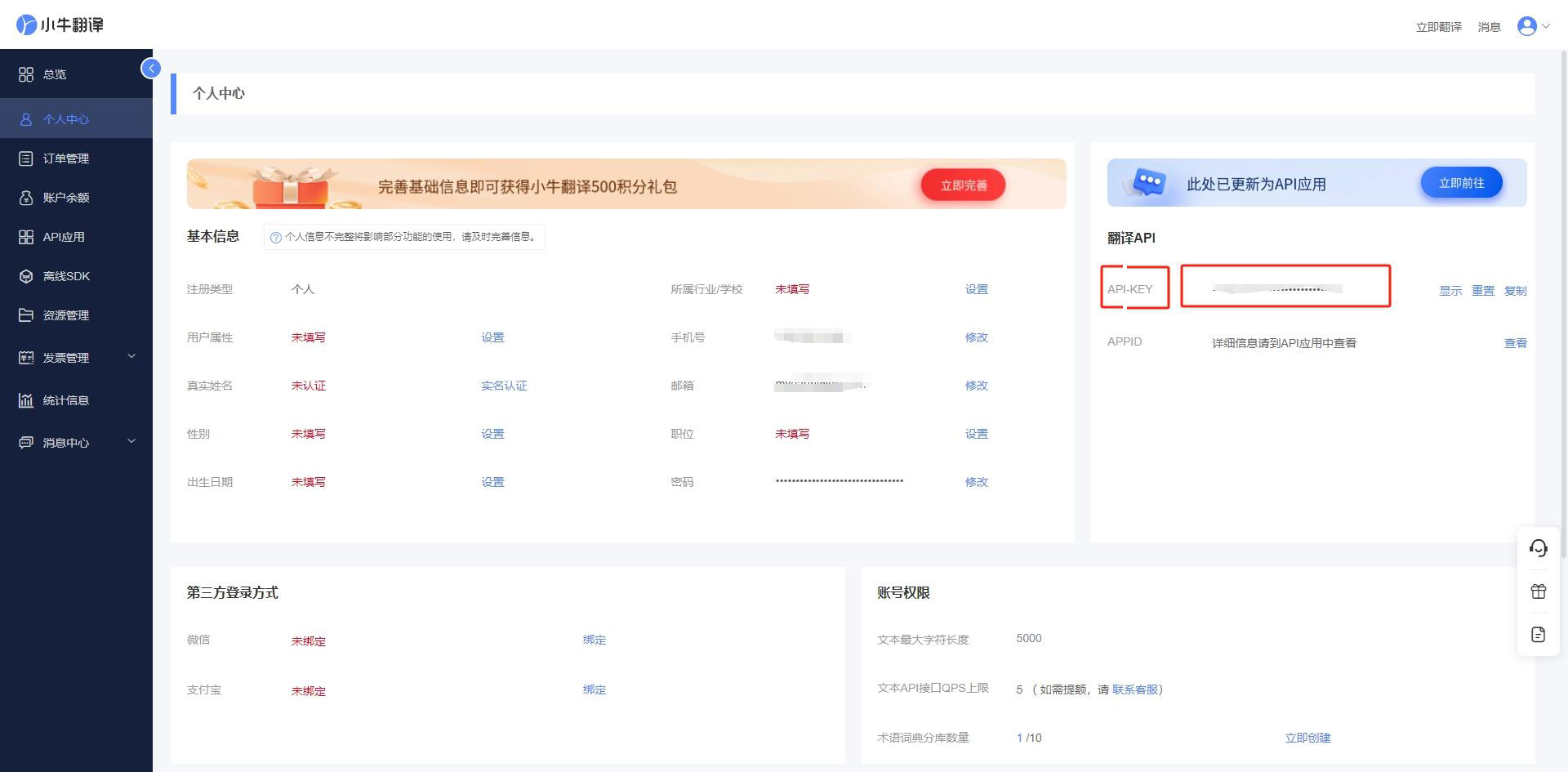Click the 消息中心 message icon
Image resolution: width=1568 pixels, height=772 pixels.
point(26,443)
